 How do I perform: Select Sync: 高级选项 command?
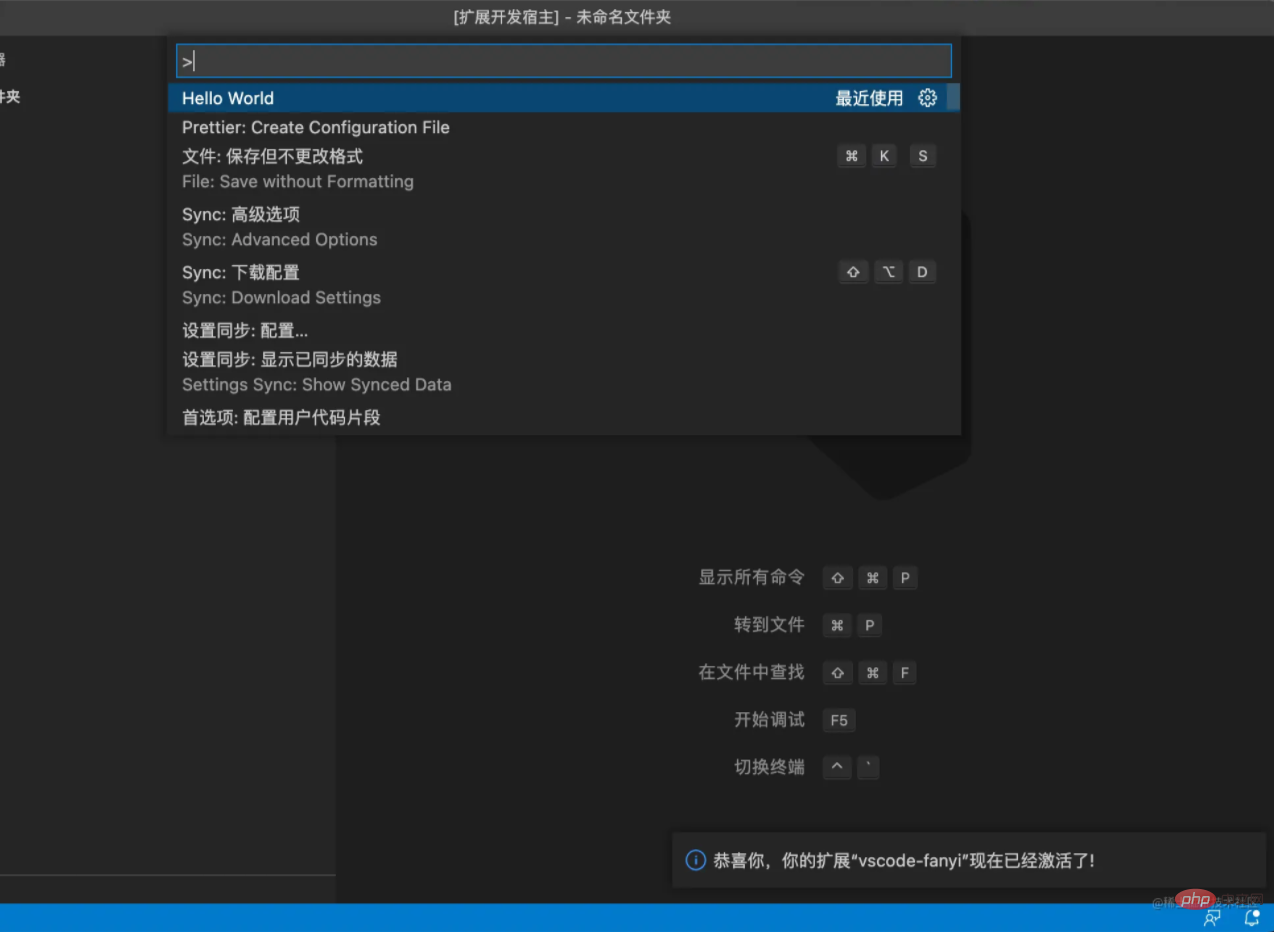click(x=241, y=215)
